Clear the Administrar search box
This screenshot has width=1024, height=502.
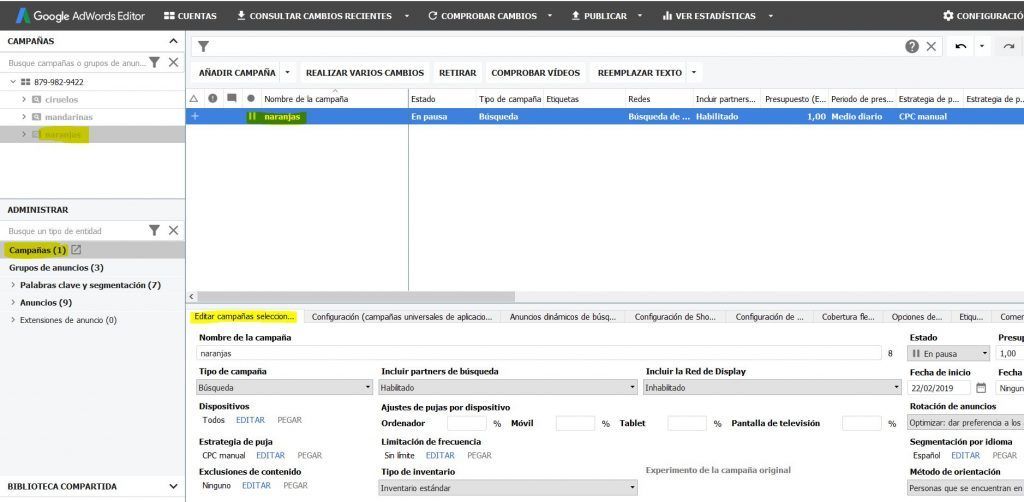click(x=173, y=230)
